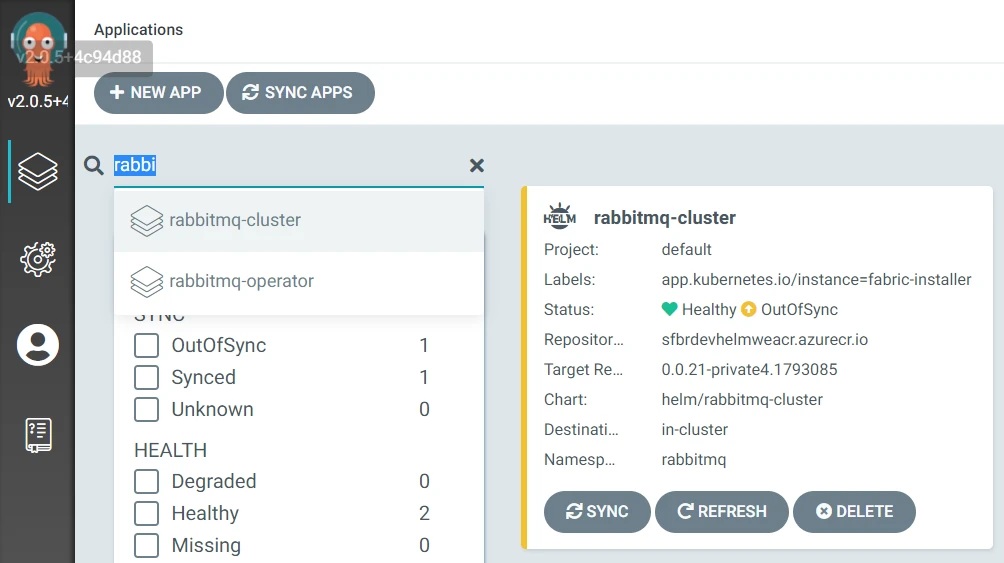The height and width of the screenshot is (563, 1004).
Task: Click the Applications page heading
Action: coord(138,29)
